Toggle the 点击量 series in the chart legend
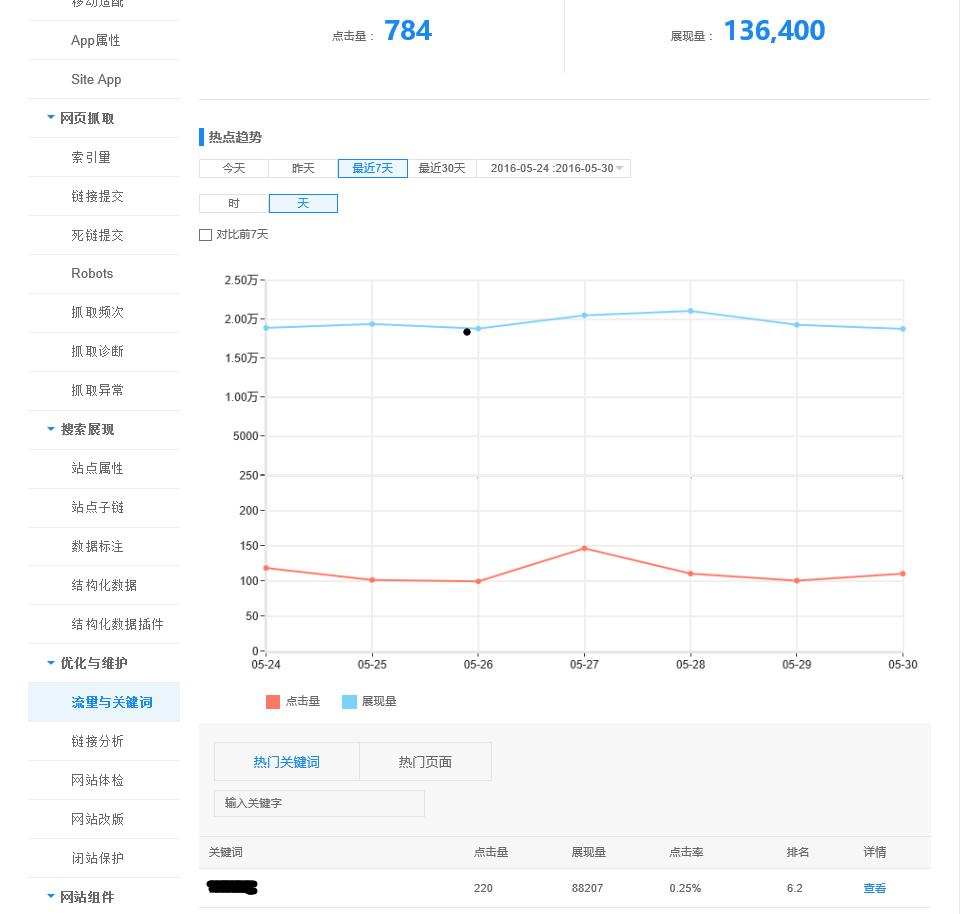 point(293,701)
